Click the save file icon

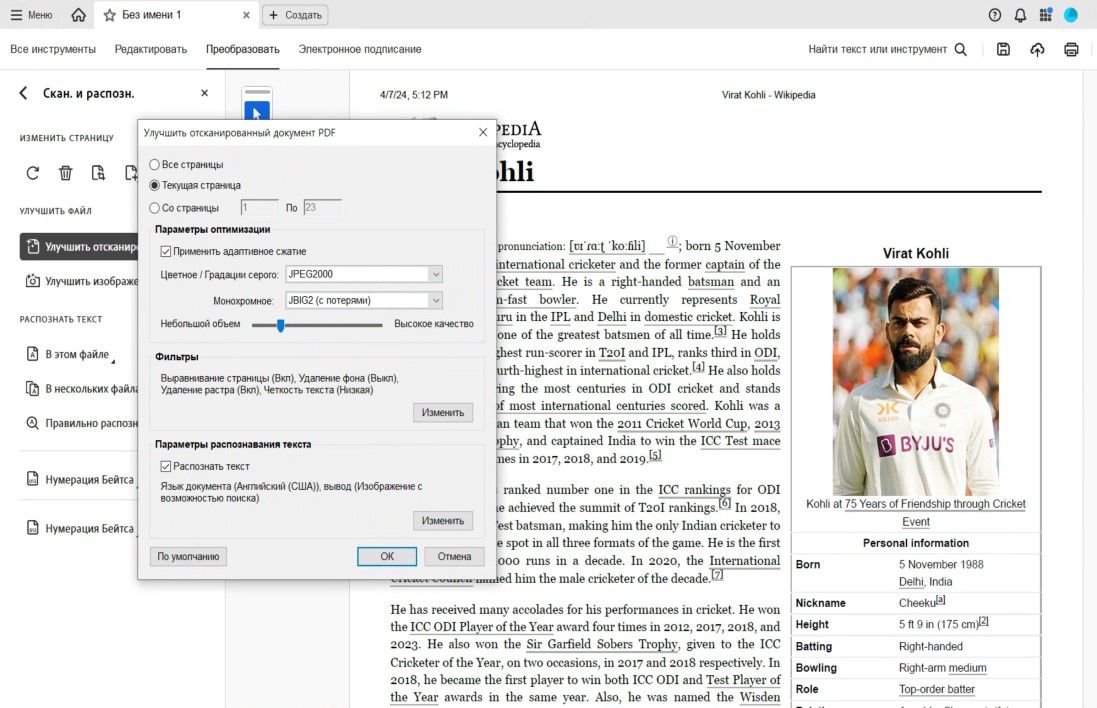pos(1003,48)
